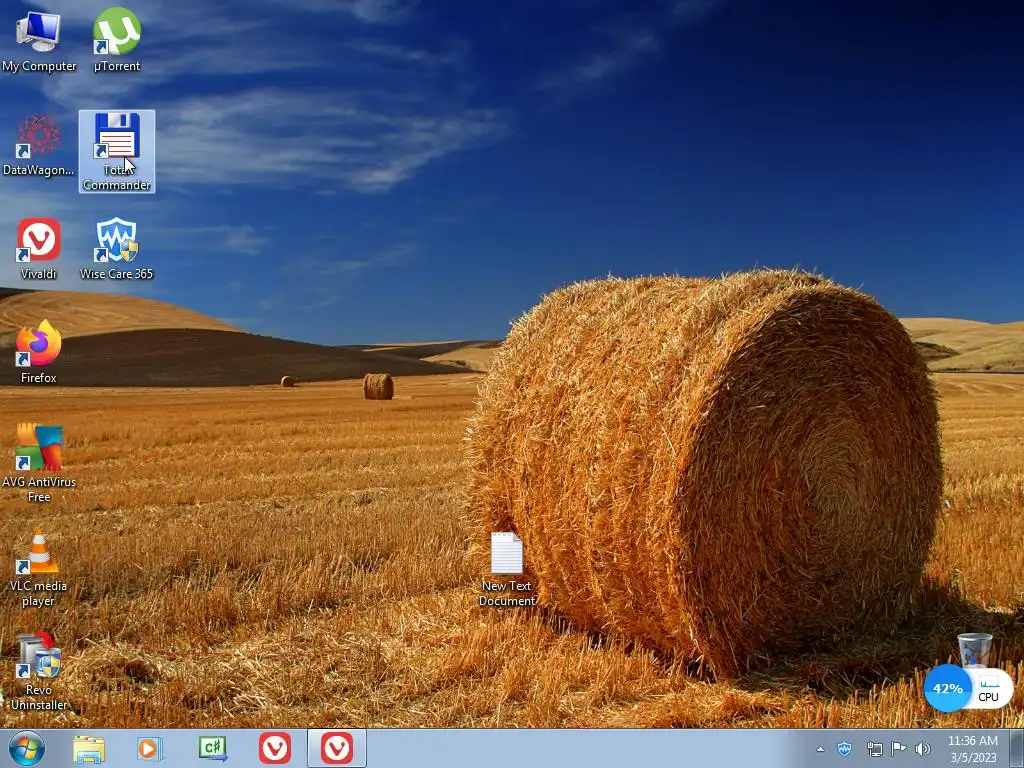Click Show Desktop button at taskbar end
This screenshot has height=768, width=1024.
pos(1017,748)
